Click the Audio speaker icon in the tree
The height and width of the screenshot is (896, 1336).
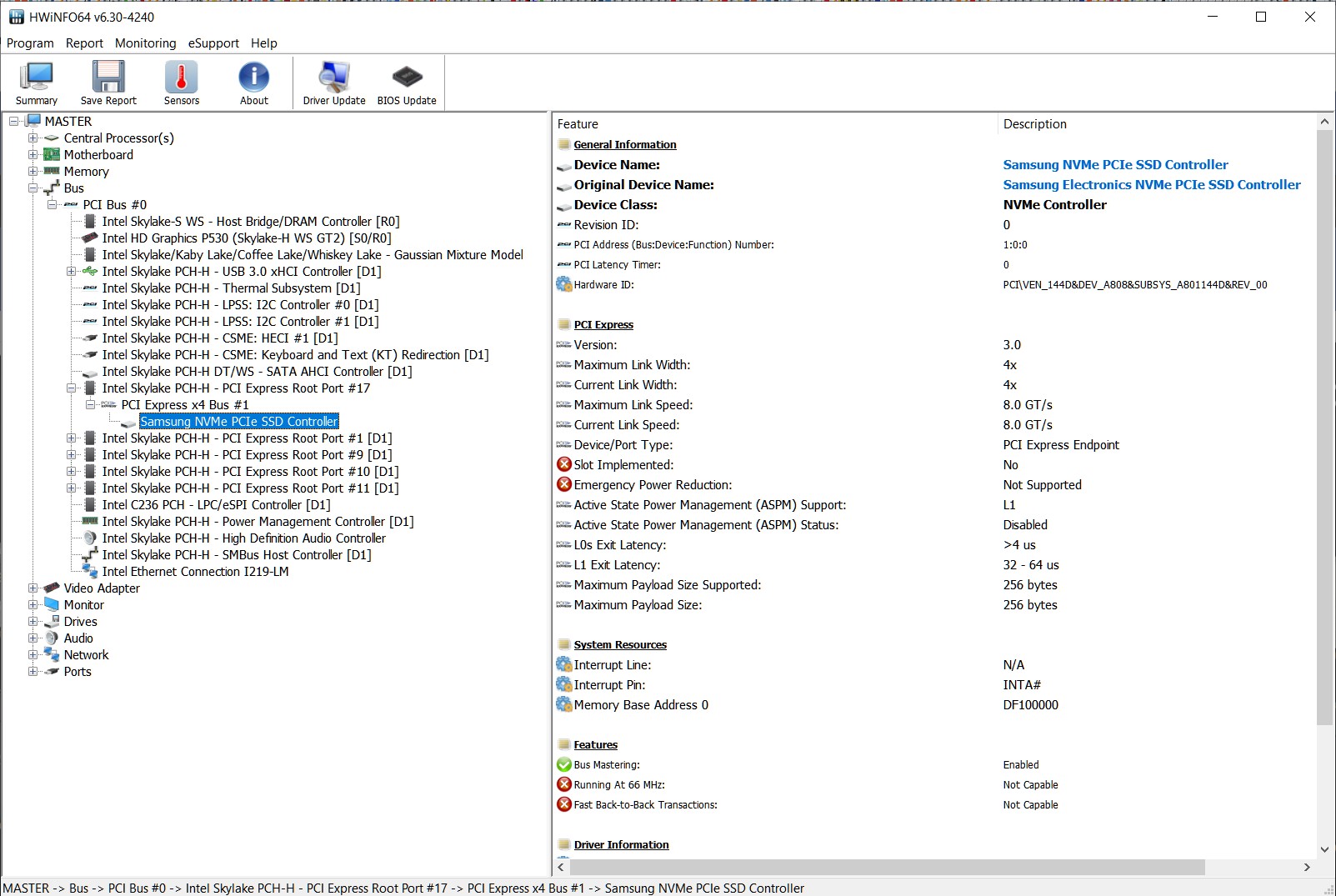point(52,638)
